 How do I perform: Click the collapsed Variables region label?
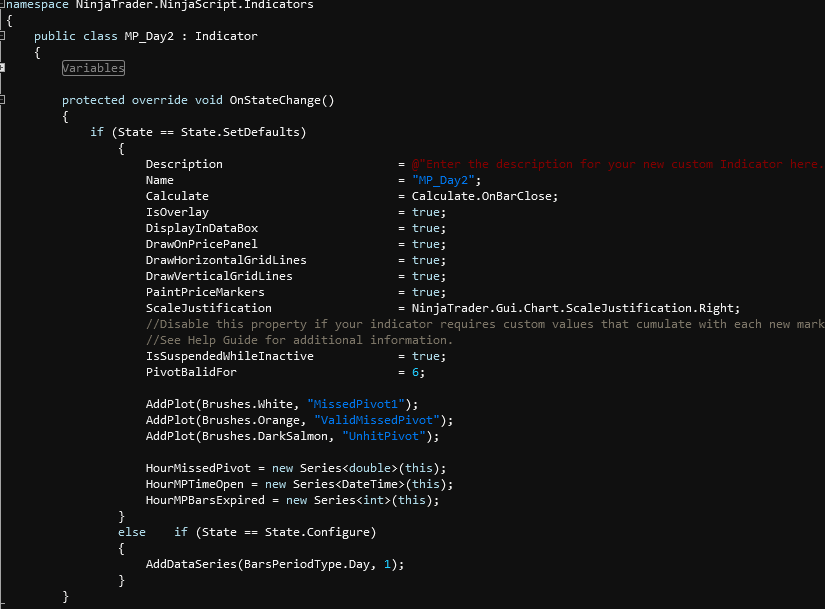tap(93, 68)
